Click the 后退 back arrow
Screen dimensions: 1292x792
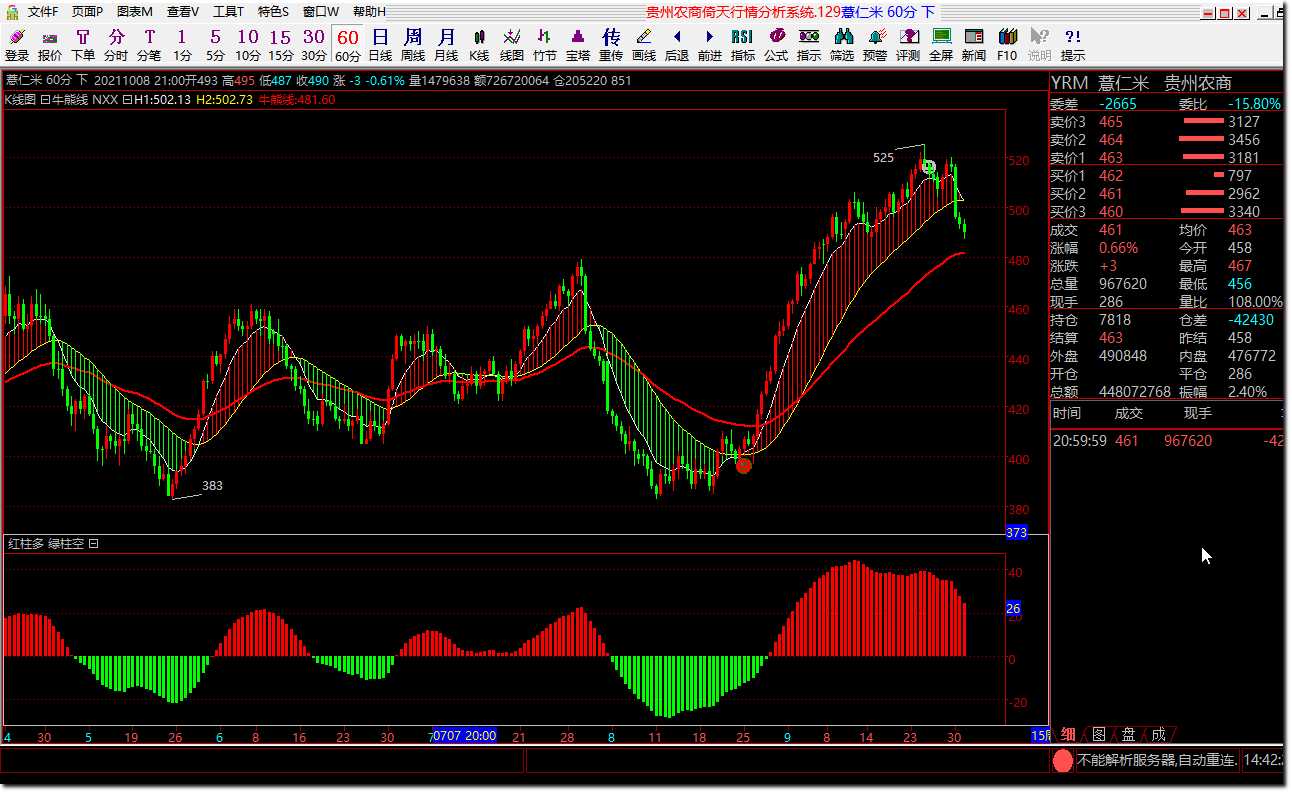pos(677,45)
